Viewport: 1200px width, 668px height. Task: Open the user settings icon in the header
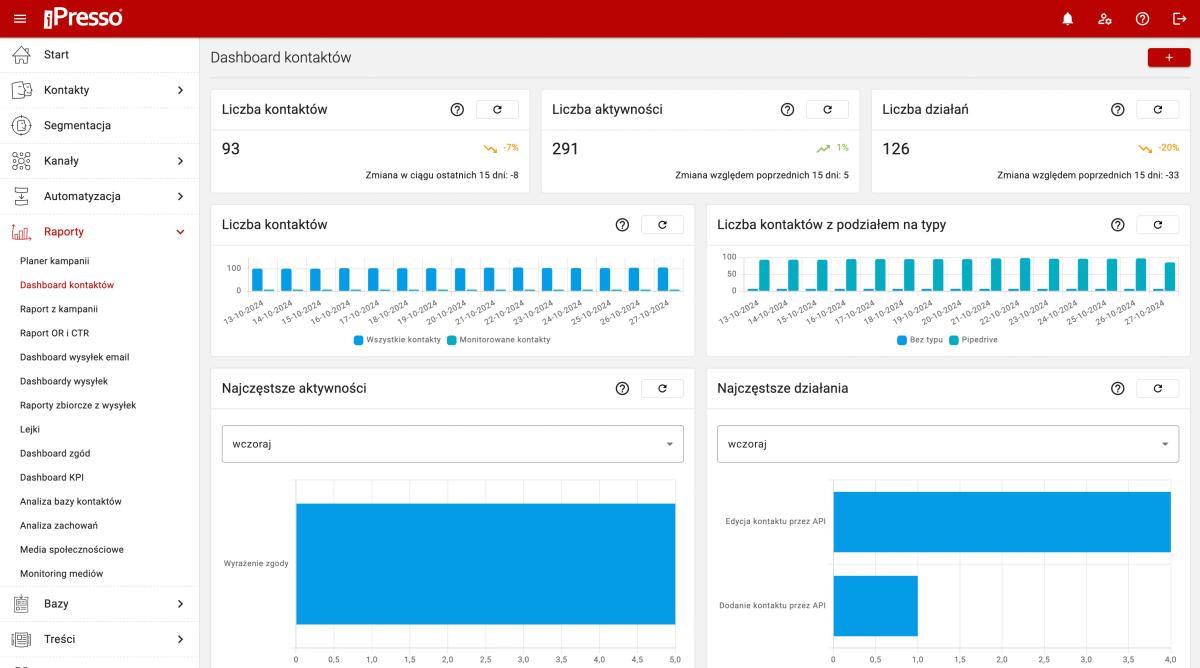(x=1105, y=19)
